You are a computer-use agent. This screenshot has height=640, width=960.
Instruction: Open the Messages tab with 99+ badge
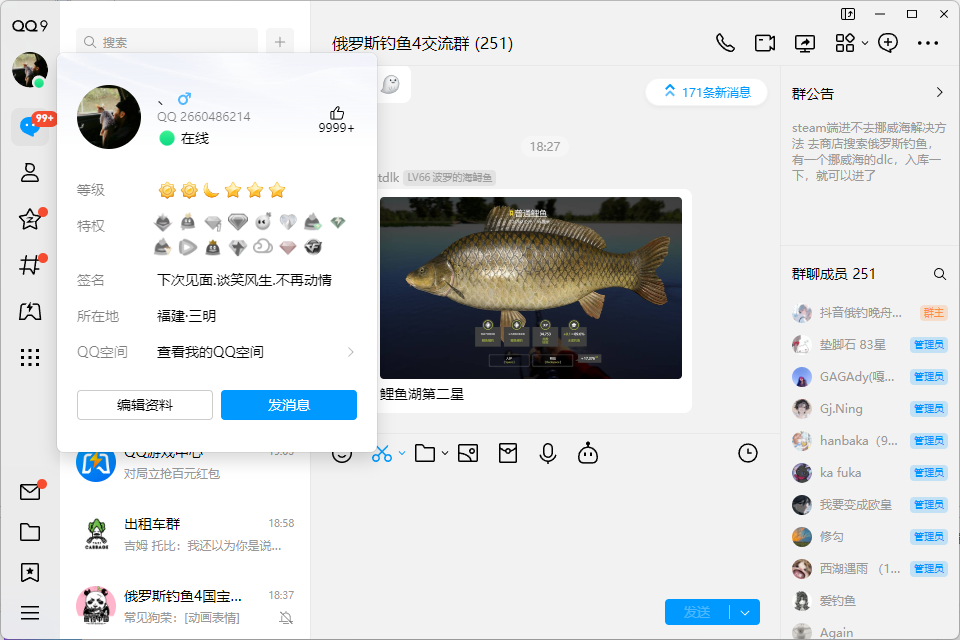pyautogui.click(x=30, y=127)
